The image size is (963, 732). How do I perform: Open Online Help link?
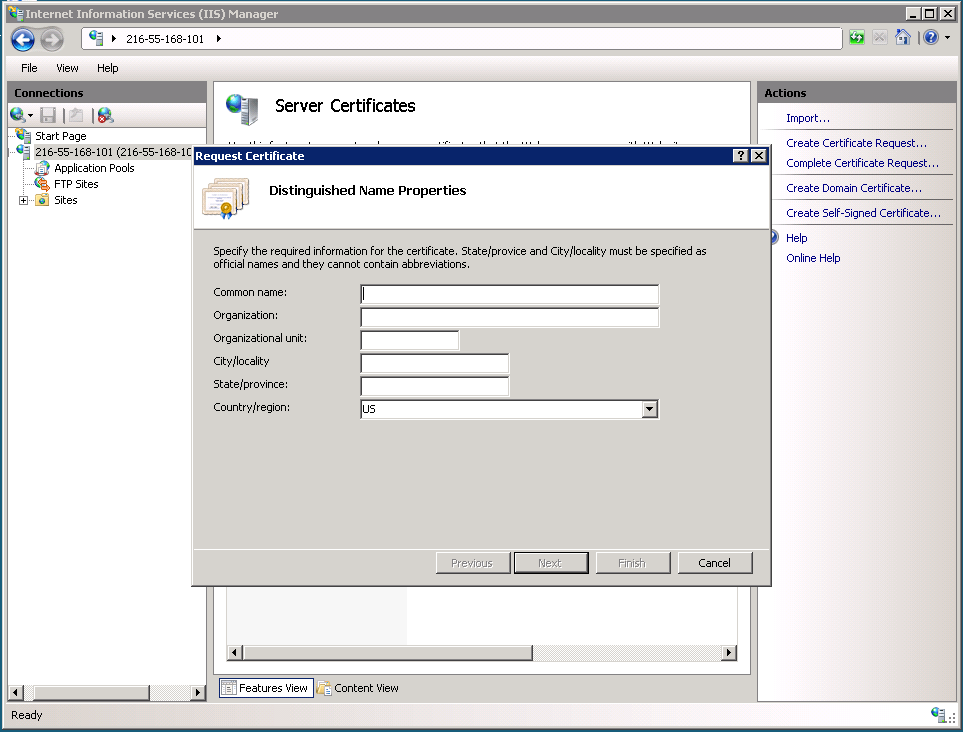pyautogui.click(x=813, y=258)
